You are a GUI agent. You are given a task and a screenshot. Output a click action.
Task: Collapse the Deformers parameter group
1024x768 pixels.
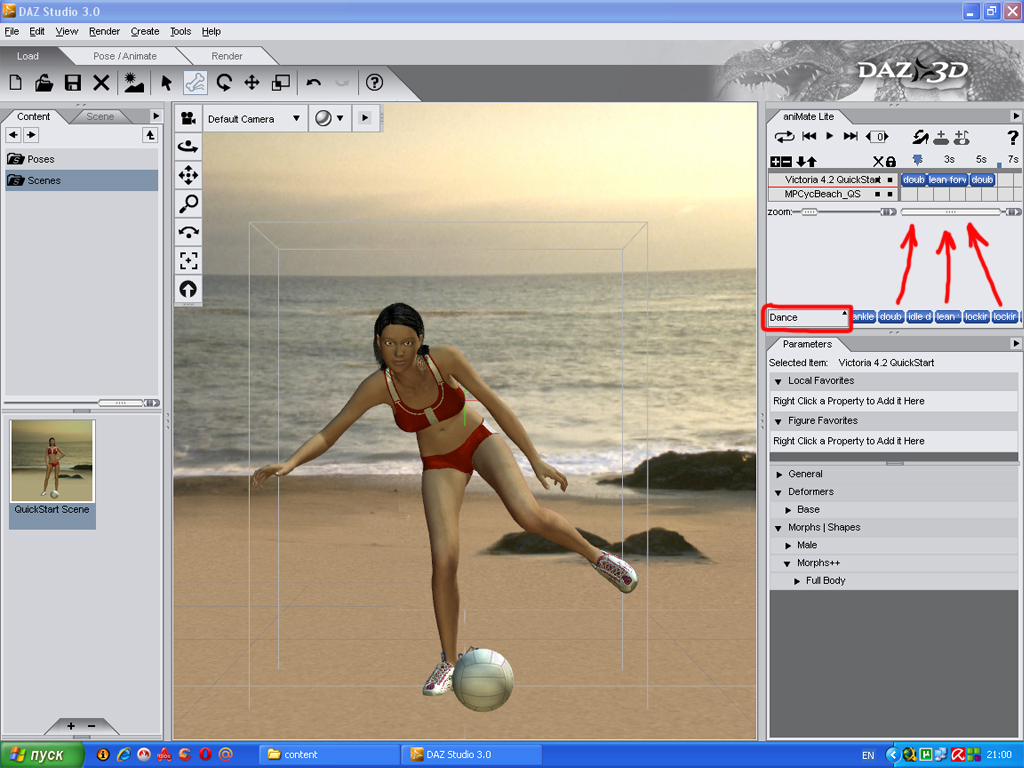pyautogui.click(x=779, y=492)
